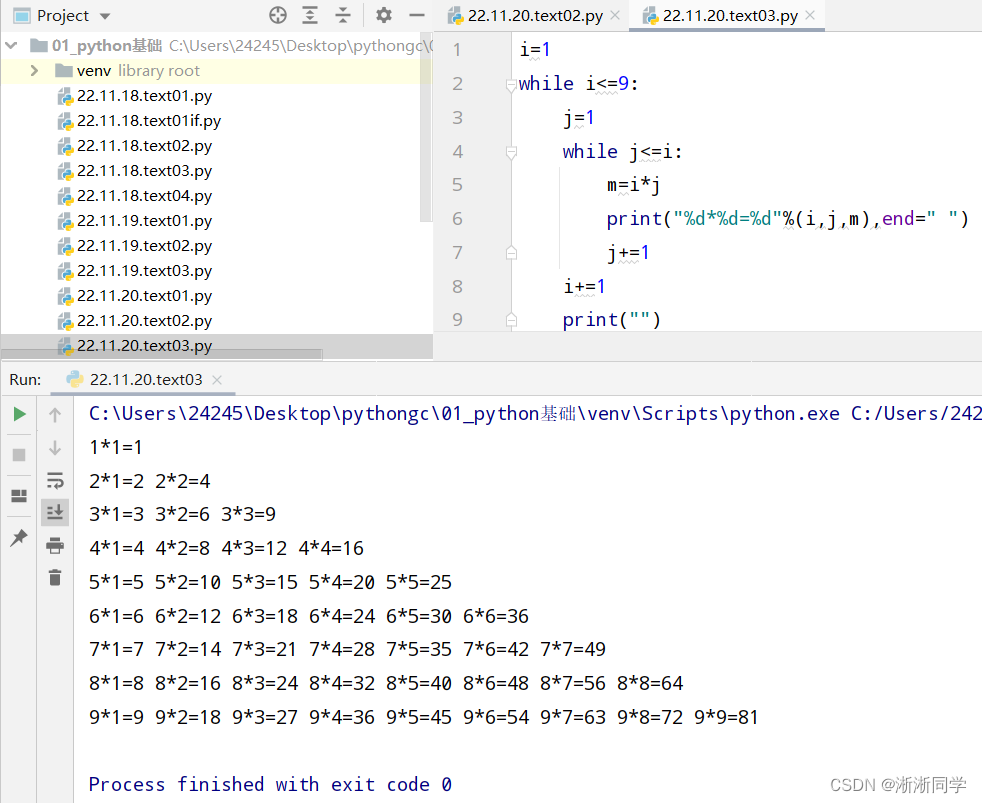Open the Project view dropdown arrow
Viewport: 982px width, 803px height.
coord(105,16)
